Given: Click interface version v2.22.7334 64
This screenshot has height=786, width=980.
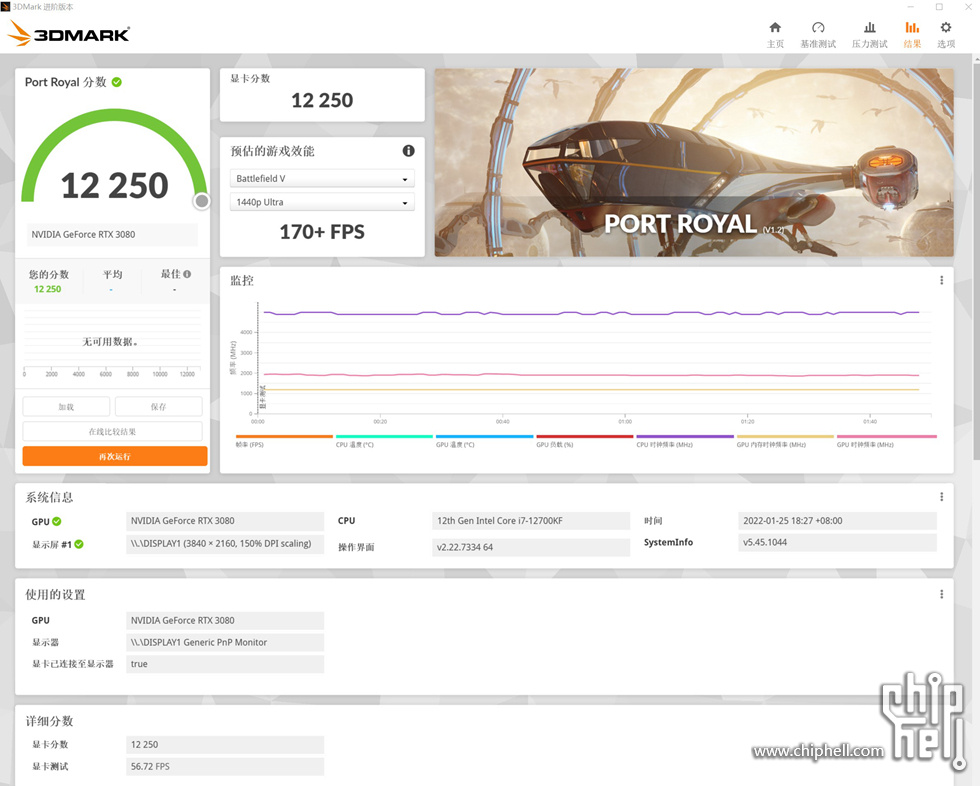Looking at the screenshot, I should (x=531, y=547).
